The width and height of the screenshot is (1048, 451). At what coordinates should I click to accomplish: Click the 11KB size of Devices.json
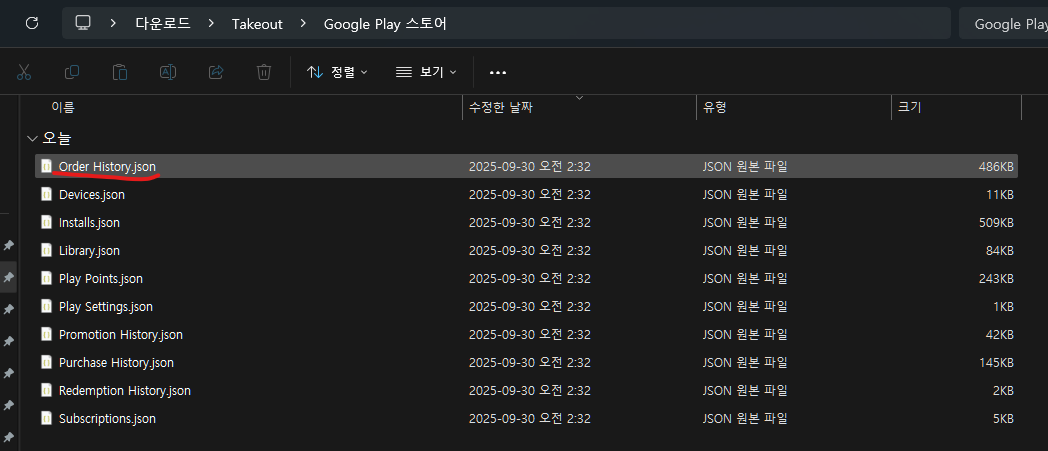click(x=1000, y=194)
